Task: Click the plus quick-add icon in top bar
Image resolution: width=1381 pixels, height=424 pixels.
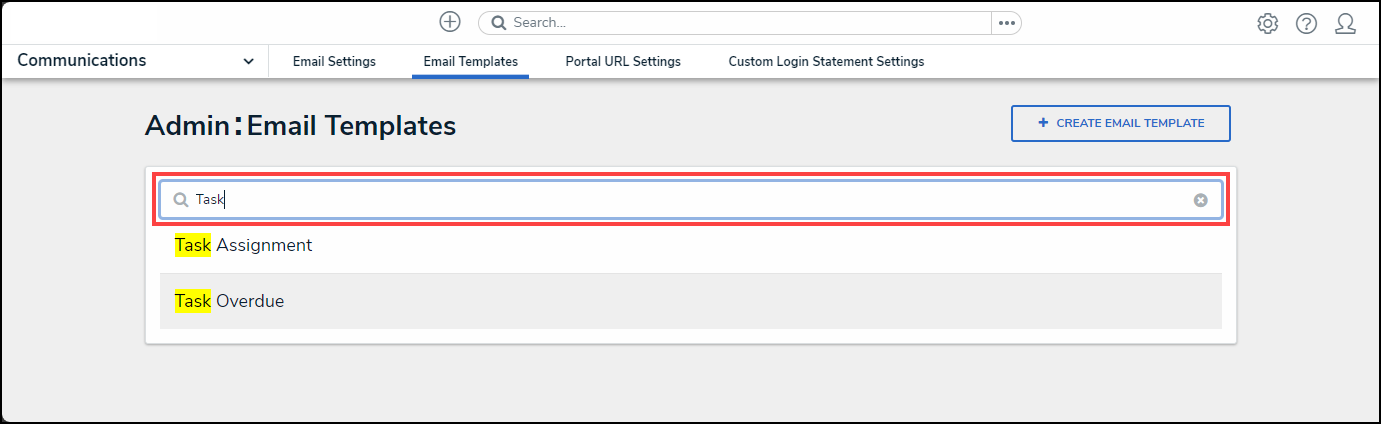Action: click(x=450, y=22)
